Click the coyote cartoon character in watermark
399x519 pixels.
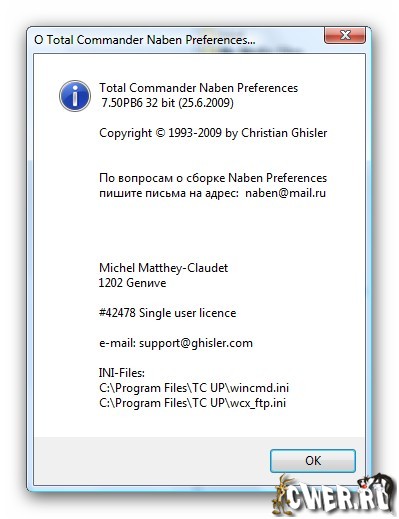[x=281, y=496]
